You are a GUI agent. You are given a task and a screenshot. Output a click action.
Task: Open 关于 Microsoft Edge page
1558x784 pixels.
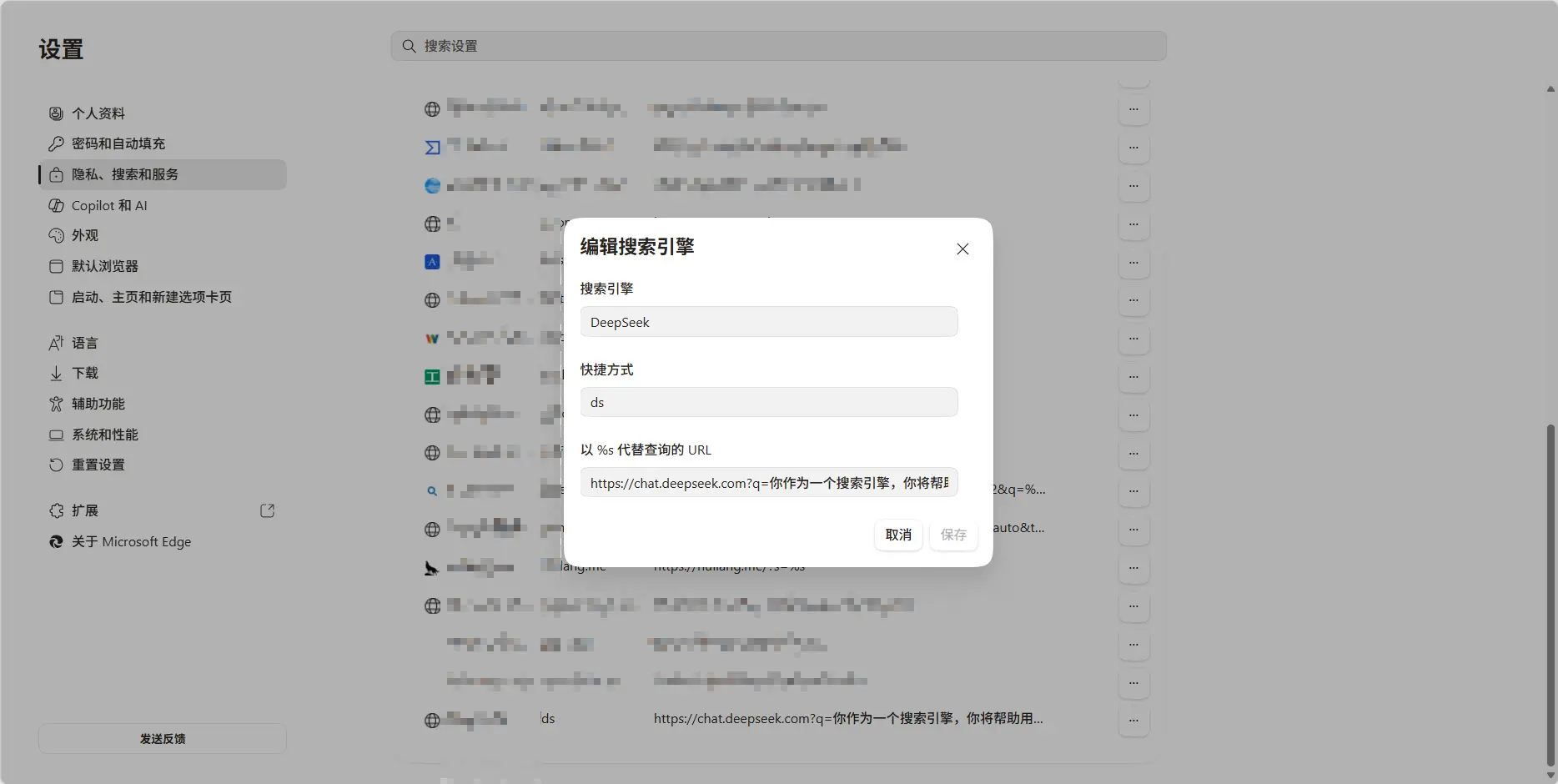click(x=163, y=541)
